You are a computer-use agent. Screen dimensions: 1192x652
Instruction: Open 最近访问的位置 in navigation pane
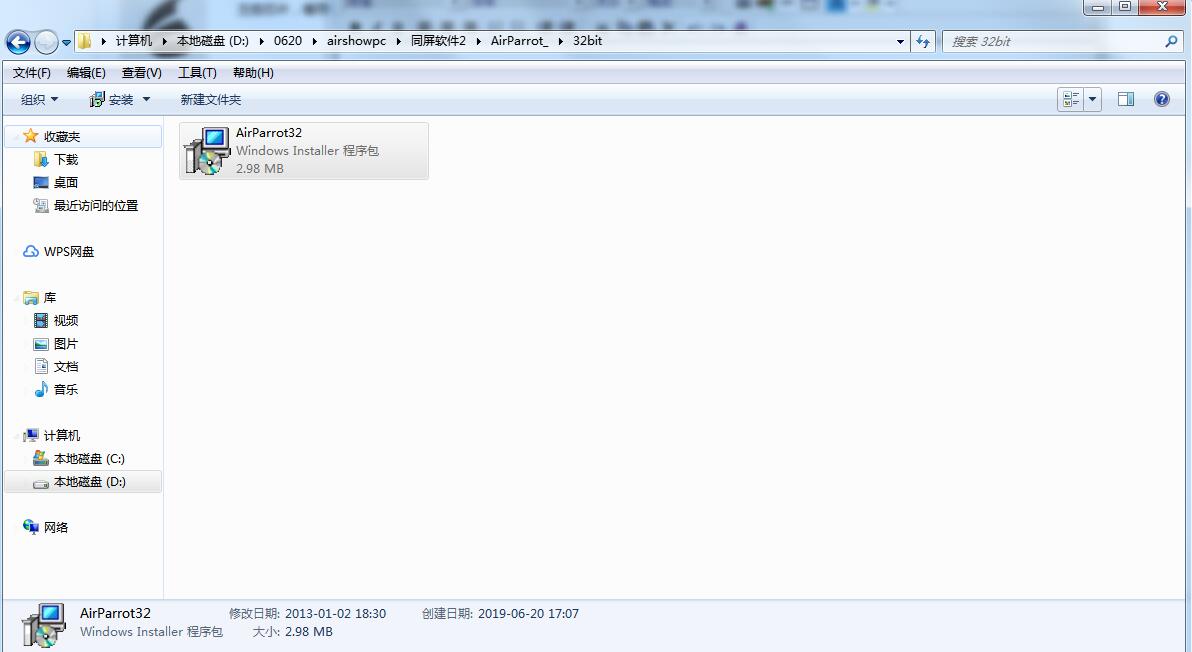pos(96,206)
